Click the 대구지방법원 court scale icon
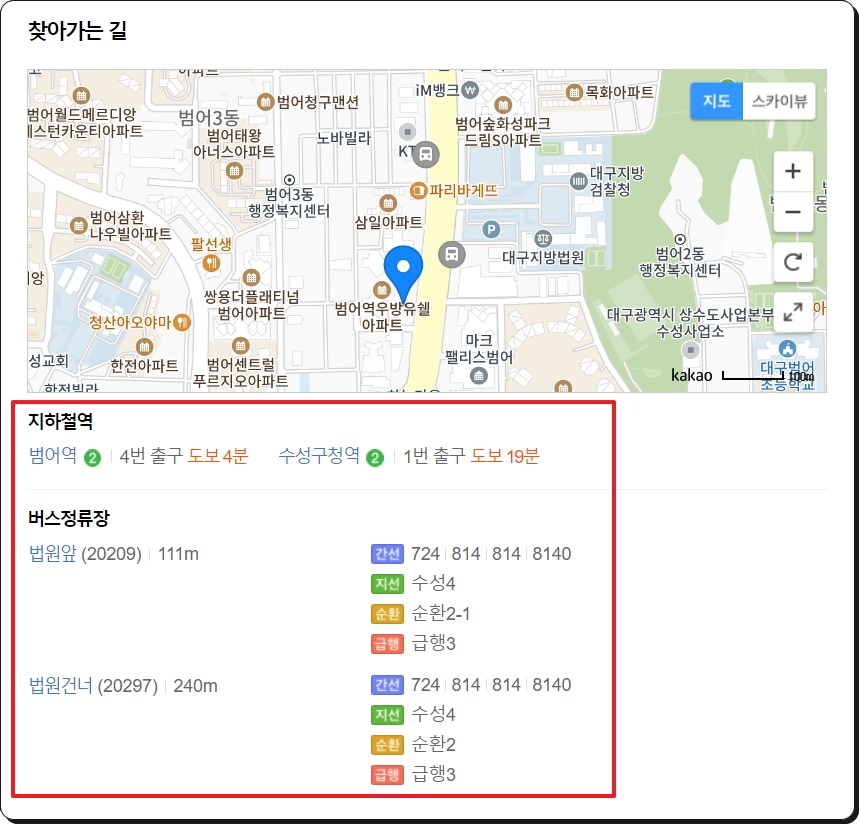The image size is (859, 824). coord(543,239)
